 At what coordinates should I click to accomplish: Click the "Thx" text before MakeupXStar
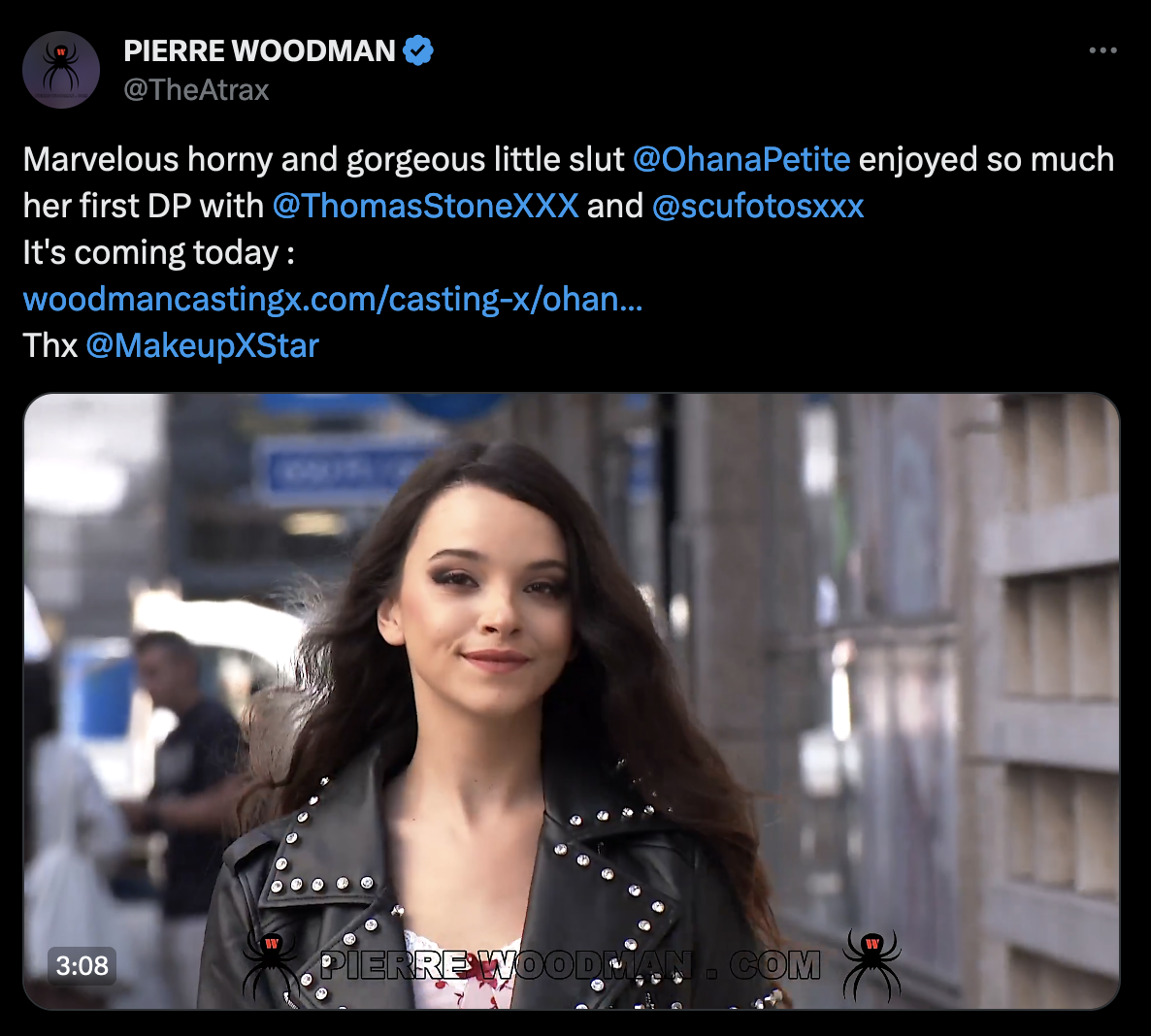[49, 345]
